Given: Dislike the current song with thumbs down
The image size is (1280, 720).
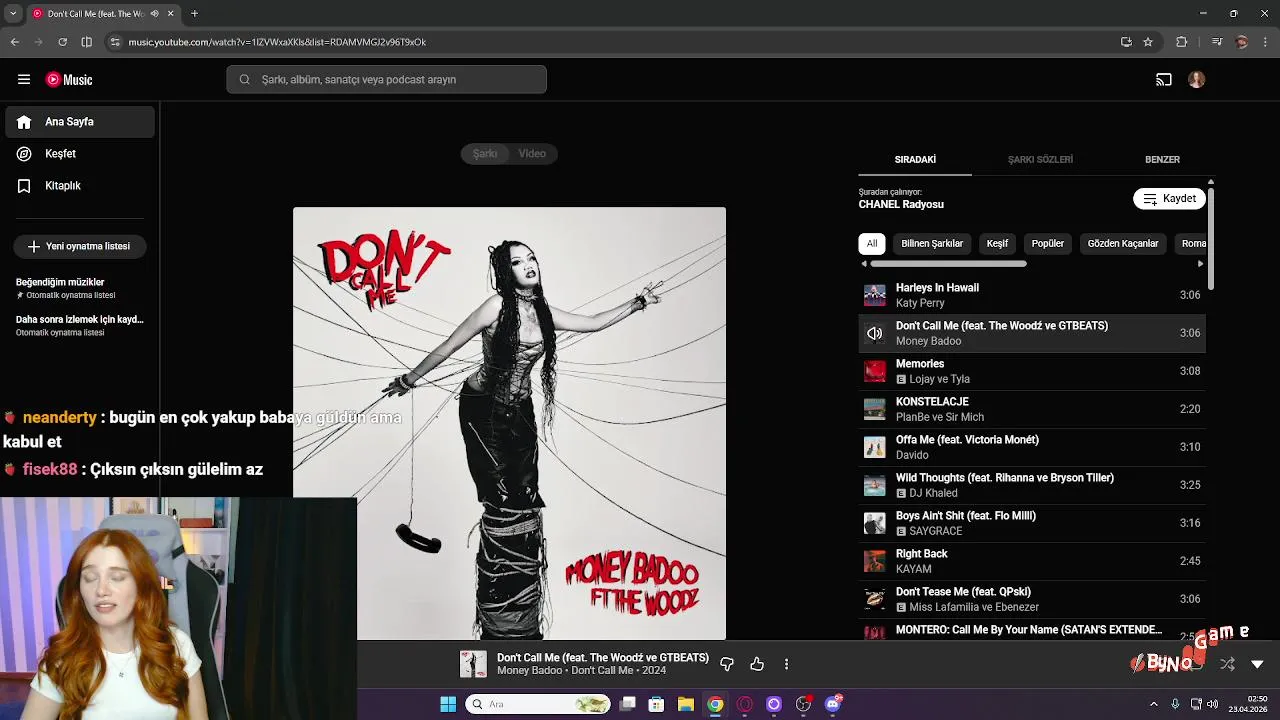Looking at the screenshot, I should 727,664.
